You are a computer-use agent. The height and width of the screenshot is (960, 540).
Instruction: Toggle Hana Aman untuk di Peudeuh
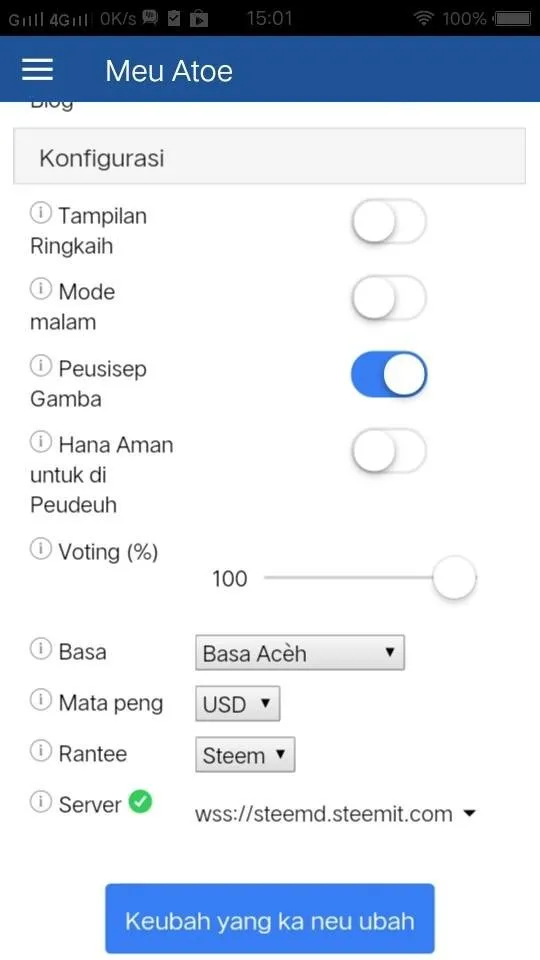pos(389,451)
